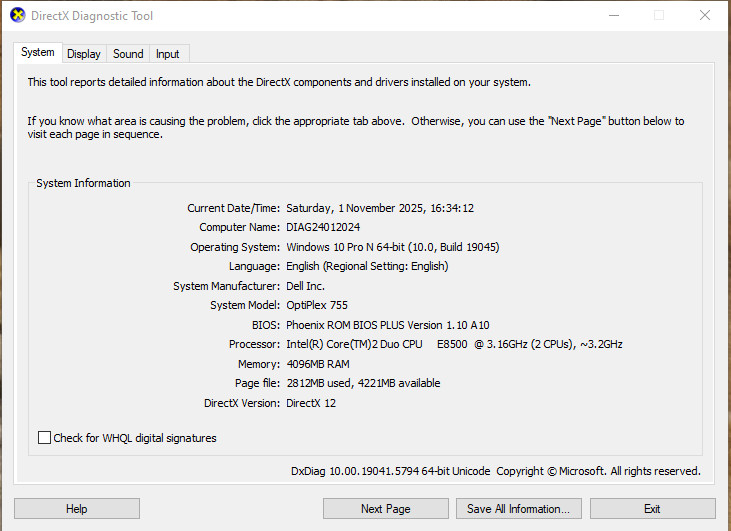Click the greyed-out maximize button

click(659, 16)
